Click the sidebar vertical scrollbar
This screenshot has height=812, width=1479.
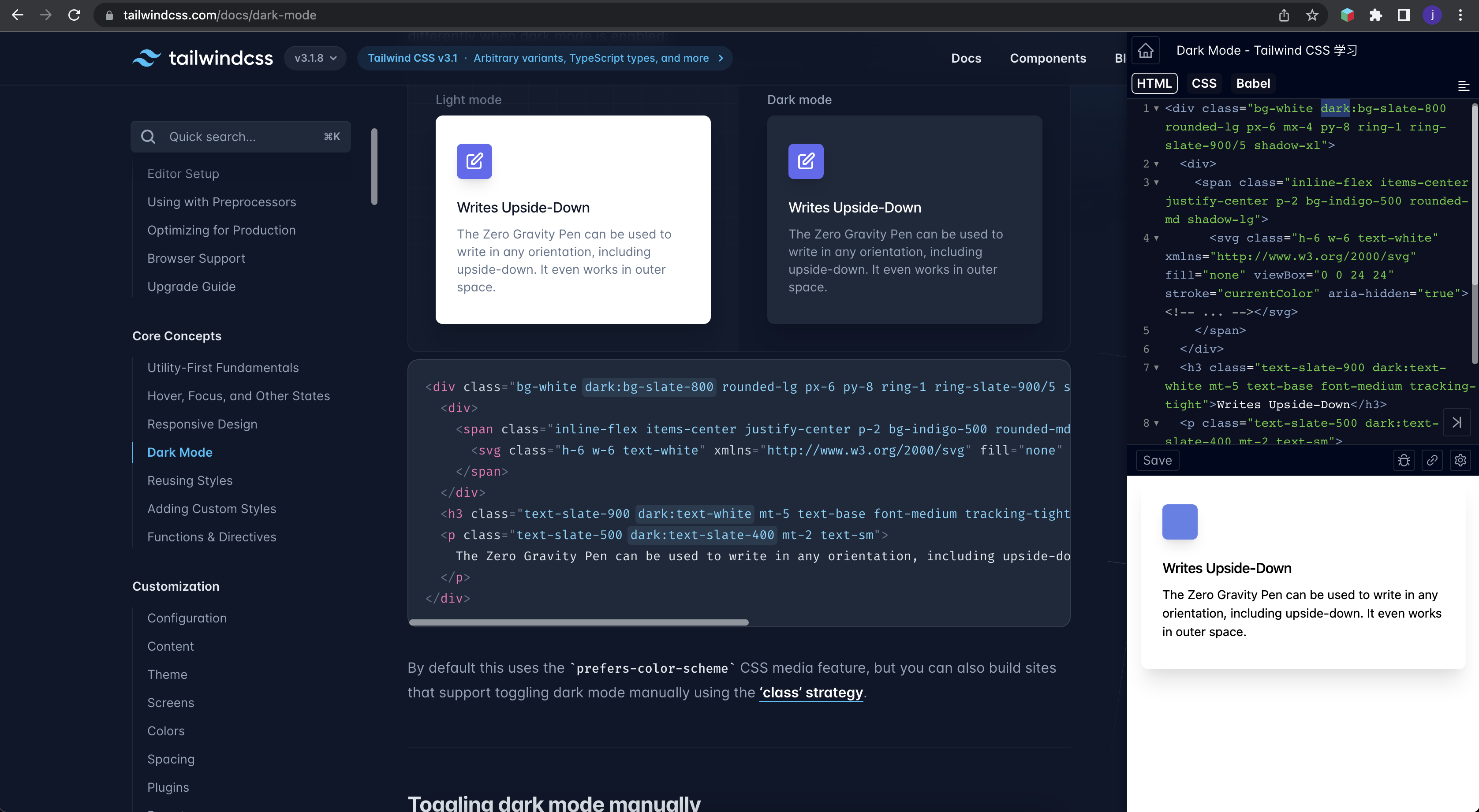pyautogui.click(x=374, y=167)
